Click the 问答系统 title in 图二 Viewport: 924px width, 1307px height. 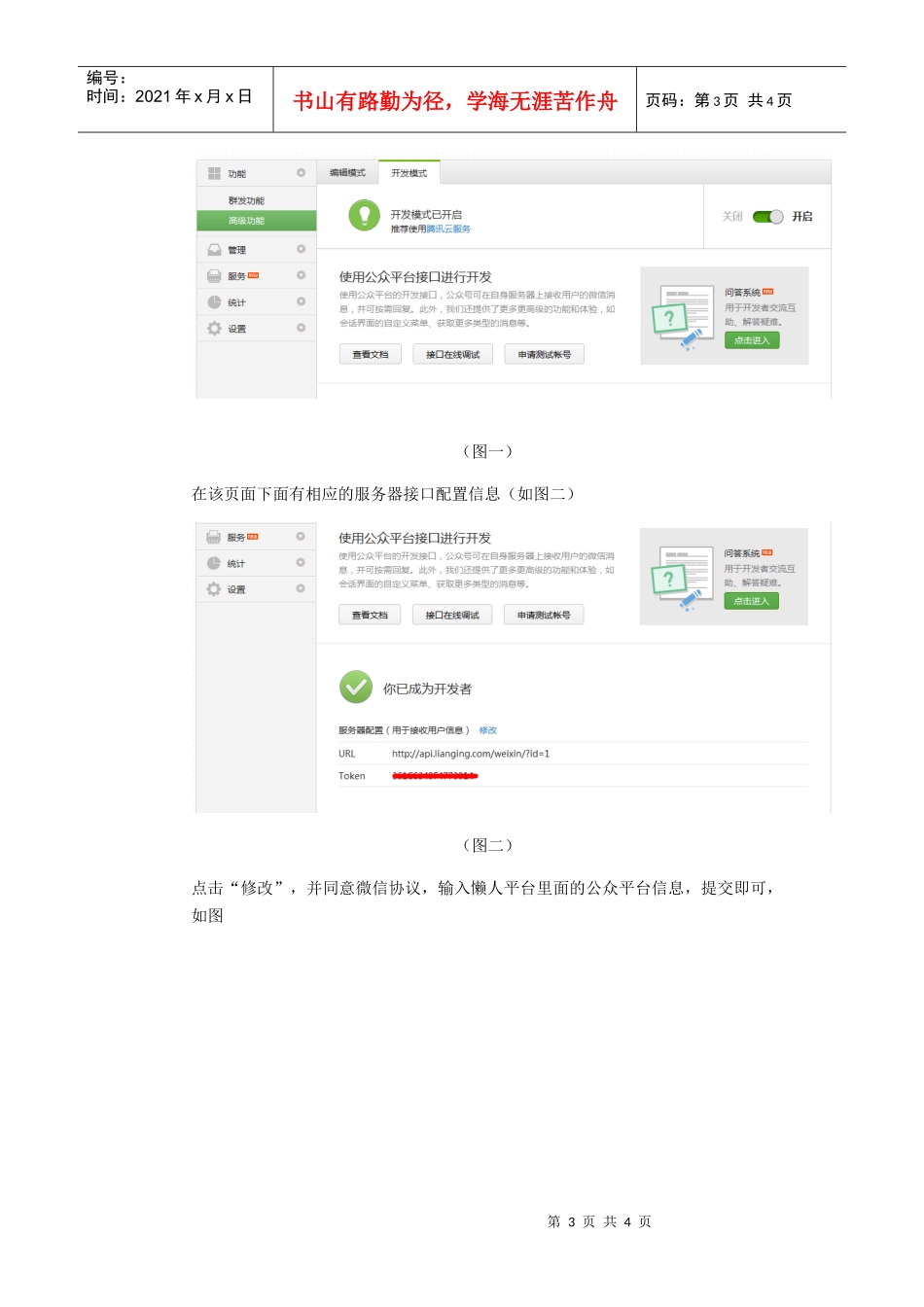click(x=741, y=553)
